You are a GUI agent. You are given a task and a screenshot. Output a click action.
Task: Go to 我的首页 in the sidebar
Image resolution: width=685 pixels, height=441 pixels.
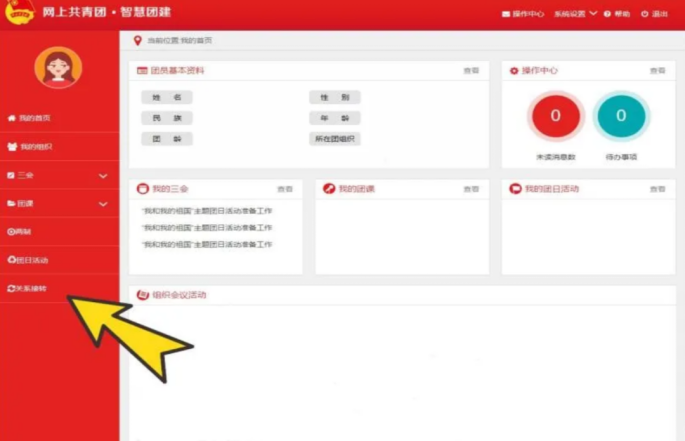pyautogui.click(x=30, y=118)
